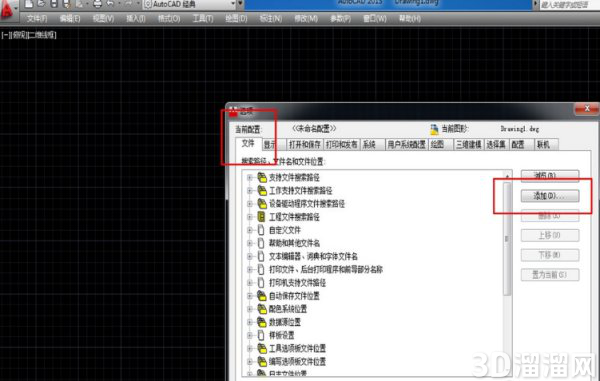Open the 编辑(E) menu
Image resolution: width=600 pixels, height=381 pixels.
70,18
